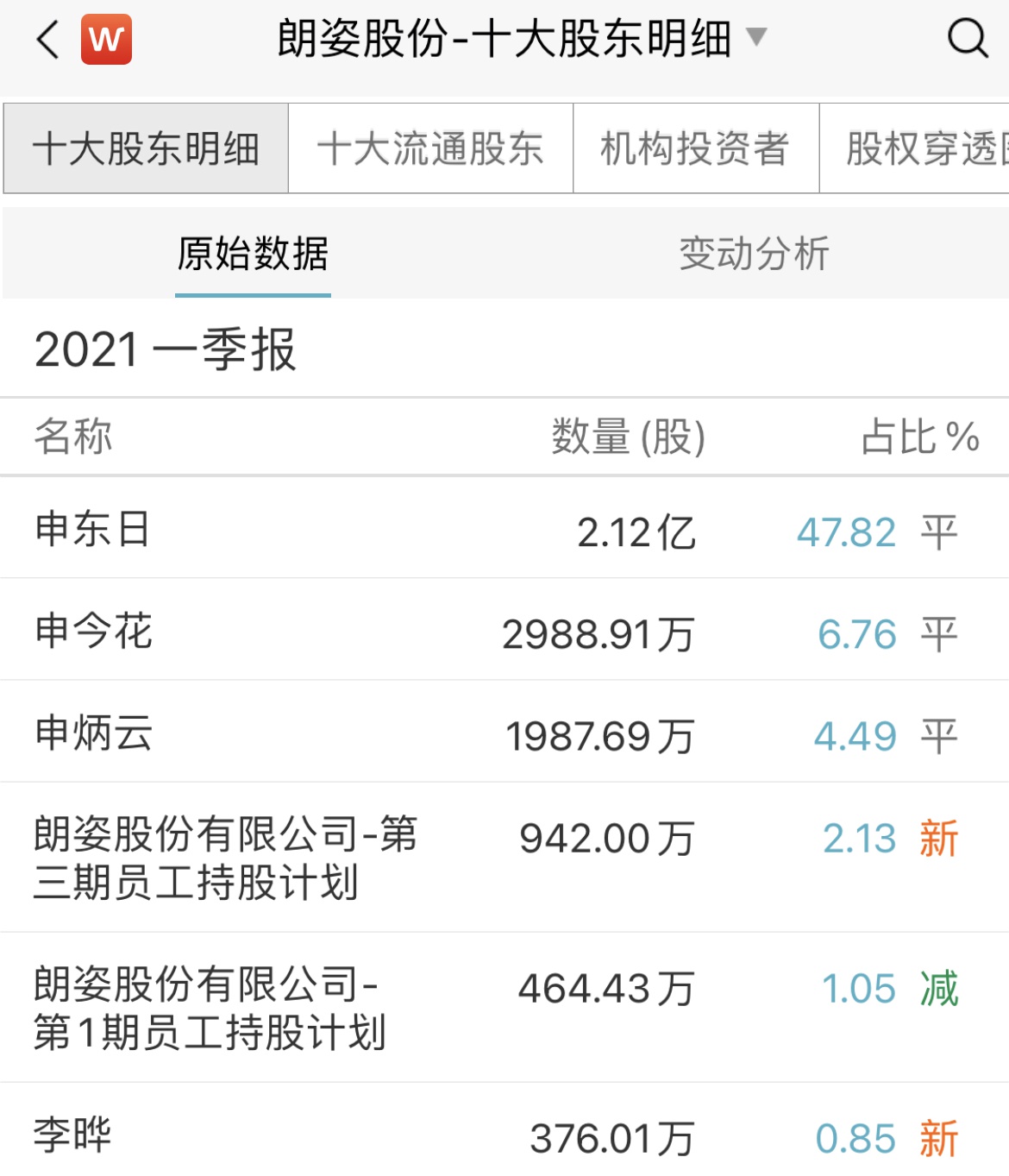
Task: Open shareholder 李晔 row
Action: [x=504, y=1131]
